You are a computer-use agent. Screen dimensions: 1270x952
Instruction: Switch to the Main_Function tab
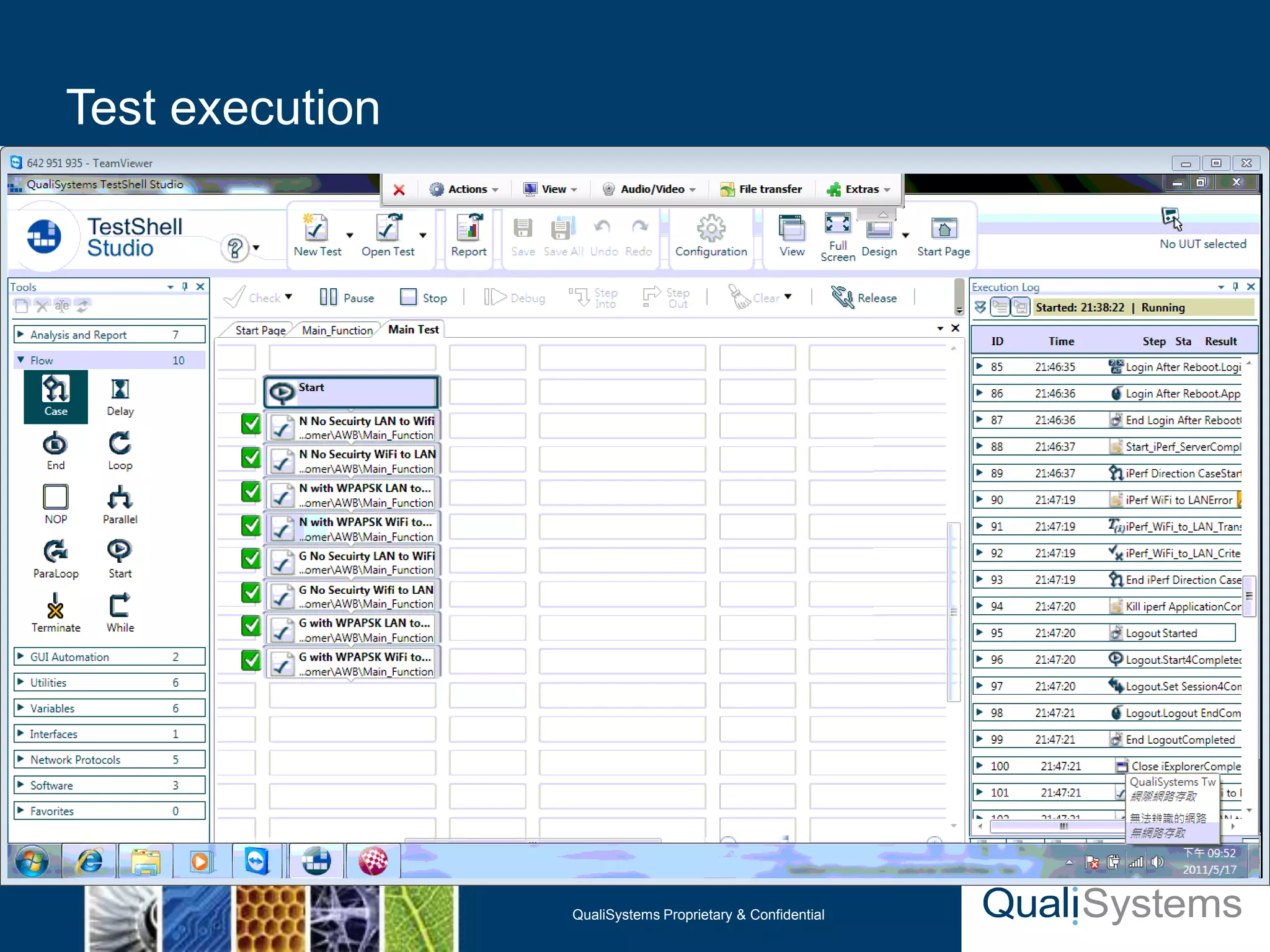337,330
